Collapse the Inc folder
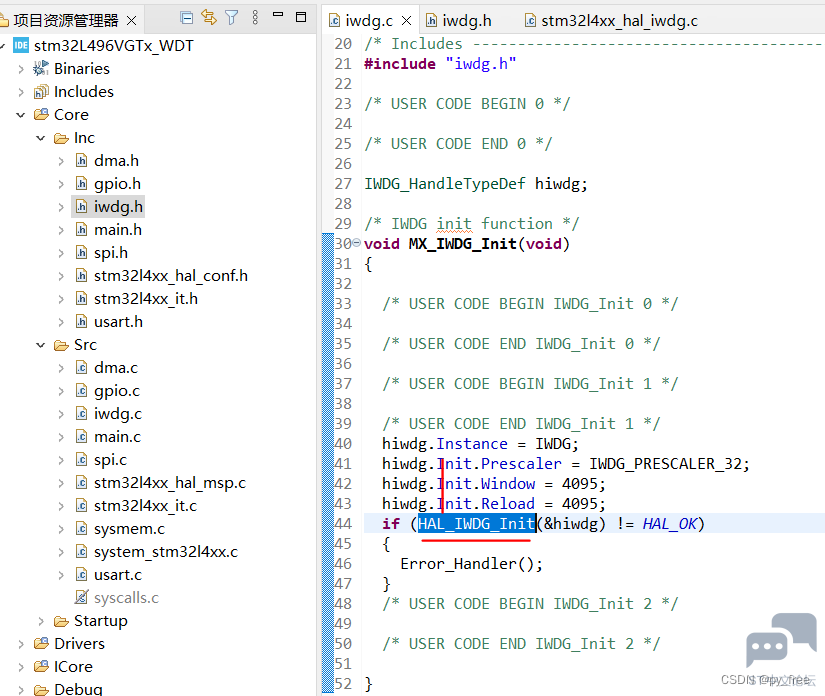 coord(41,138)
